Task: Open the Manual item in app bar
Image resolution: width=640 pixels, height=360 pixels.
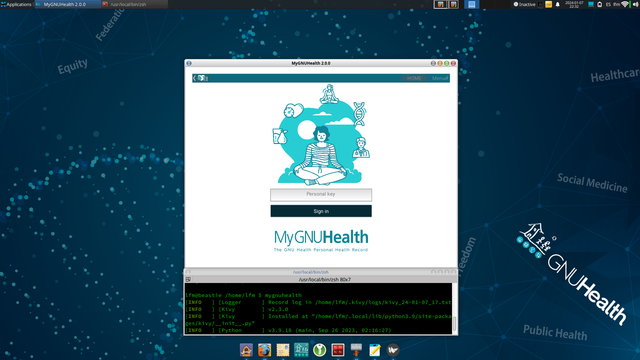Action: pos(440,78)
